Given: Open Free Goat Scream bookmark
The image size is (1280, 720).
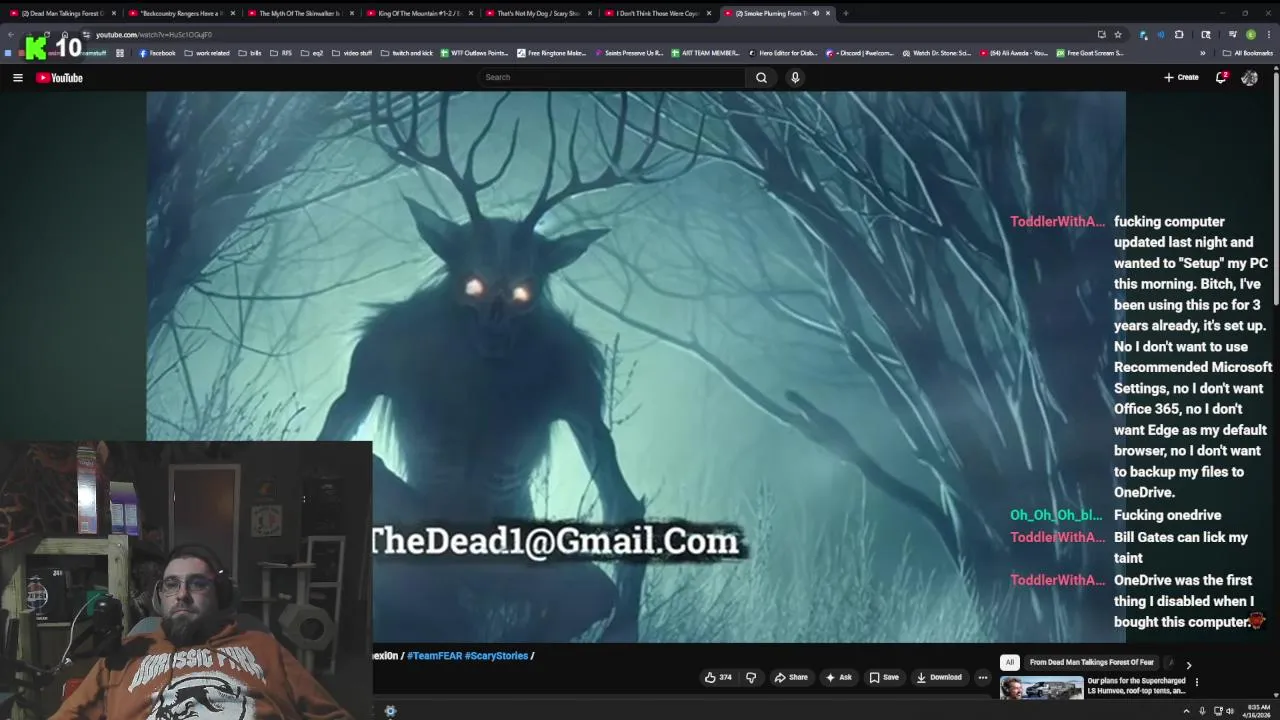Looking at the screenshot, I should click(1090, 53).
